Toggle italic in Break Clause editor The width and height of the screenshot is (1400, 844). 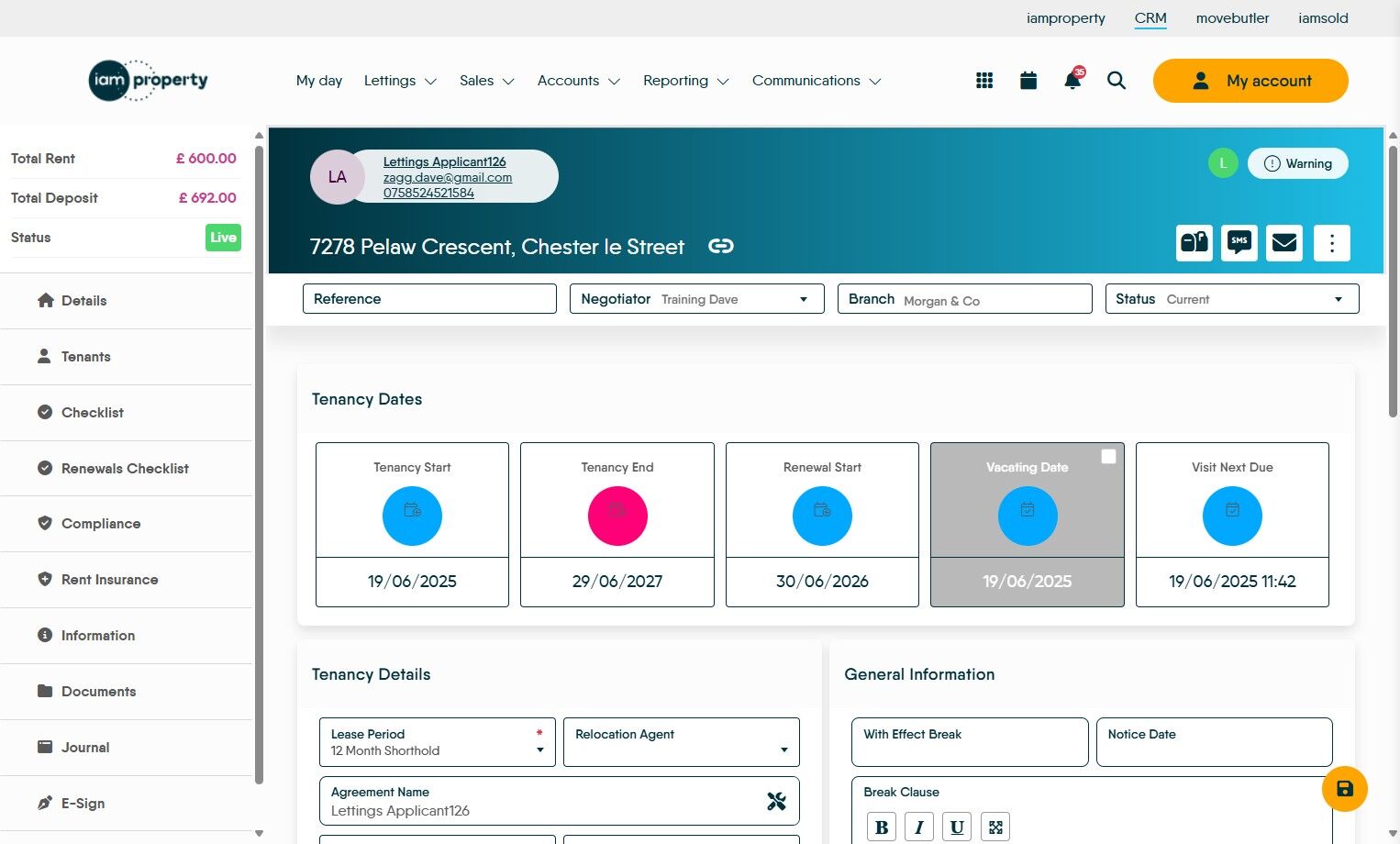coord(919,827)
